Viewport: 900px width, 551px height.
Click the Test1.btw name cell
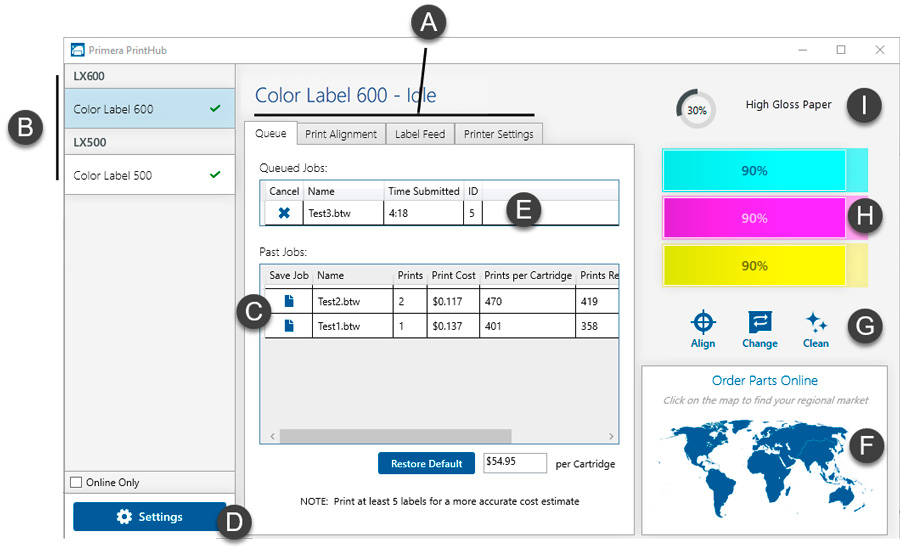[x=353, y=326]
